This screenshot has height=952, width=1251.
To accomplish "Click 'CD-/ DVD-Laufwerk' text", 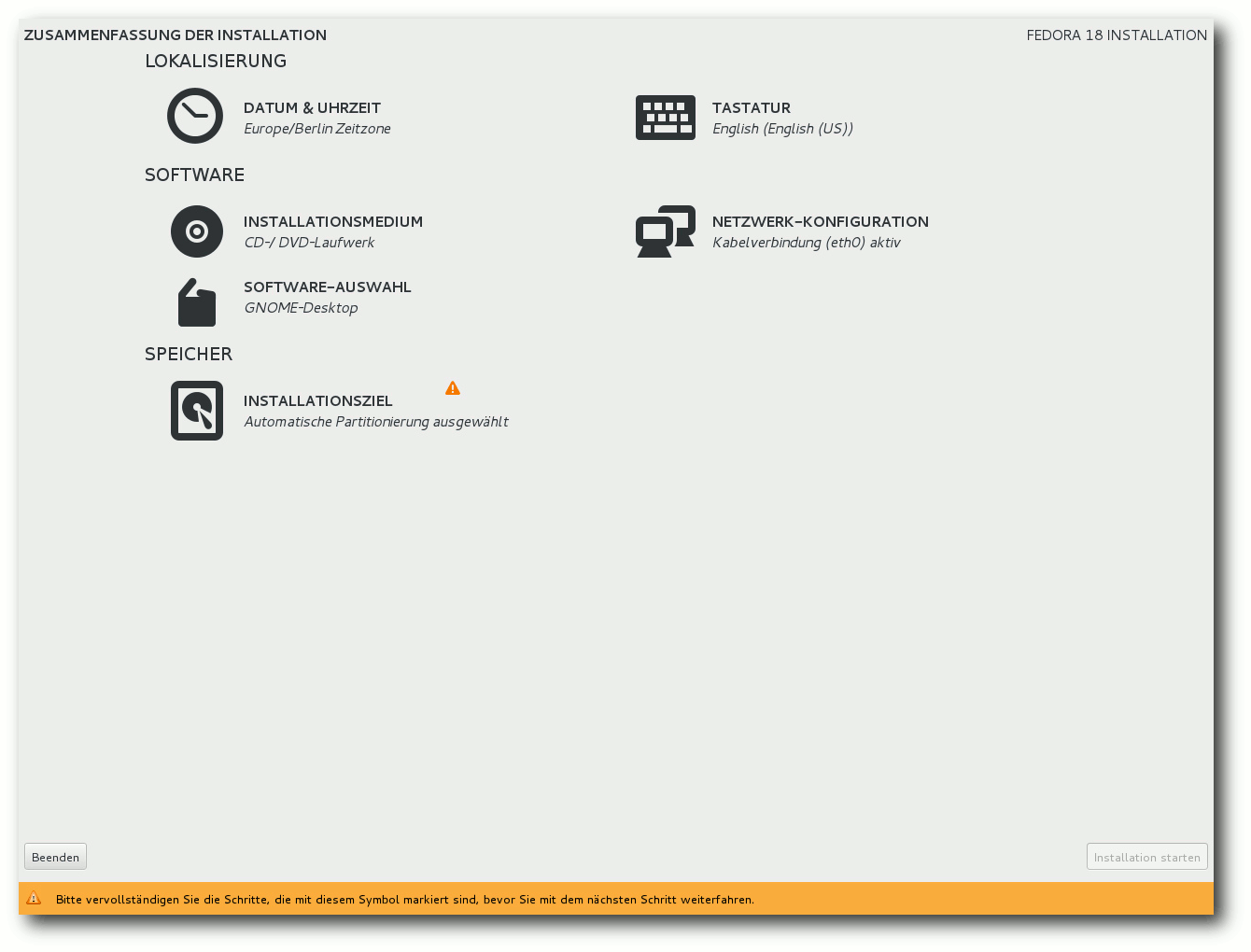I will click(309, 243).
